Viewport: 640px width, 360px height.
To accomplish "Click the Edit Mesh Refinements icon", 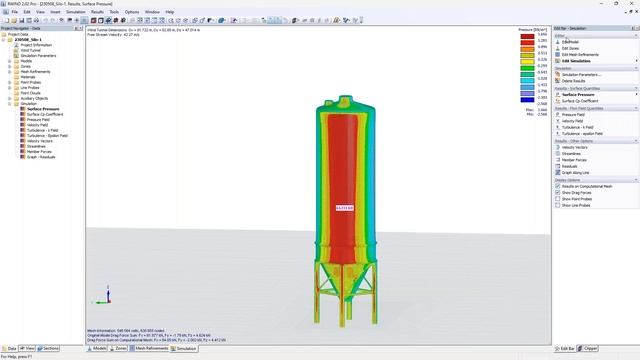I will click(558, 55).
